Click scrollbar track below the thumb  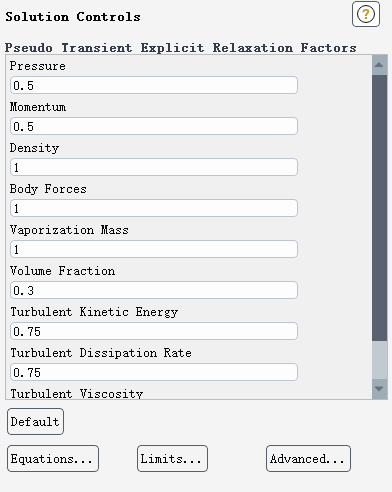(x=379, y=360)
